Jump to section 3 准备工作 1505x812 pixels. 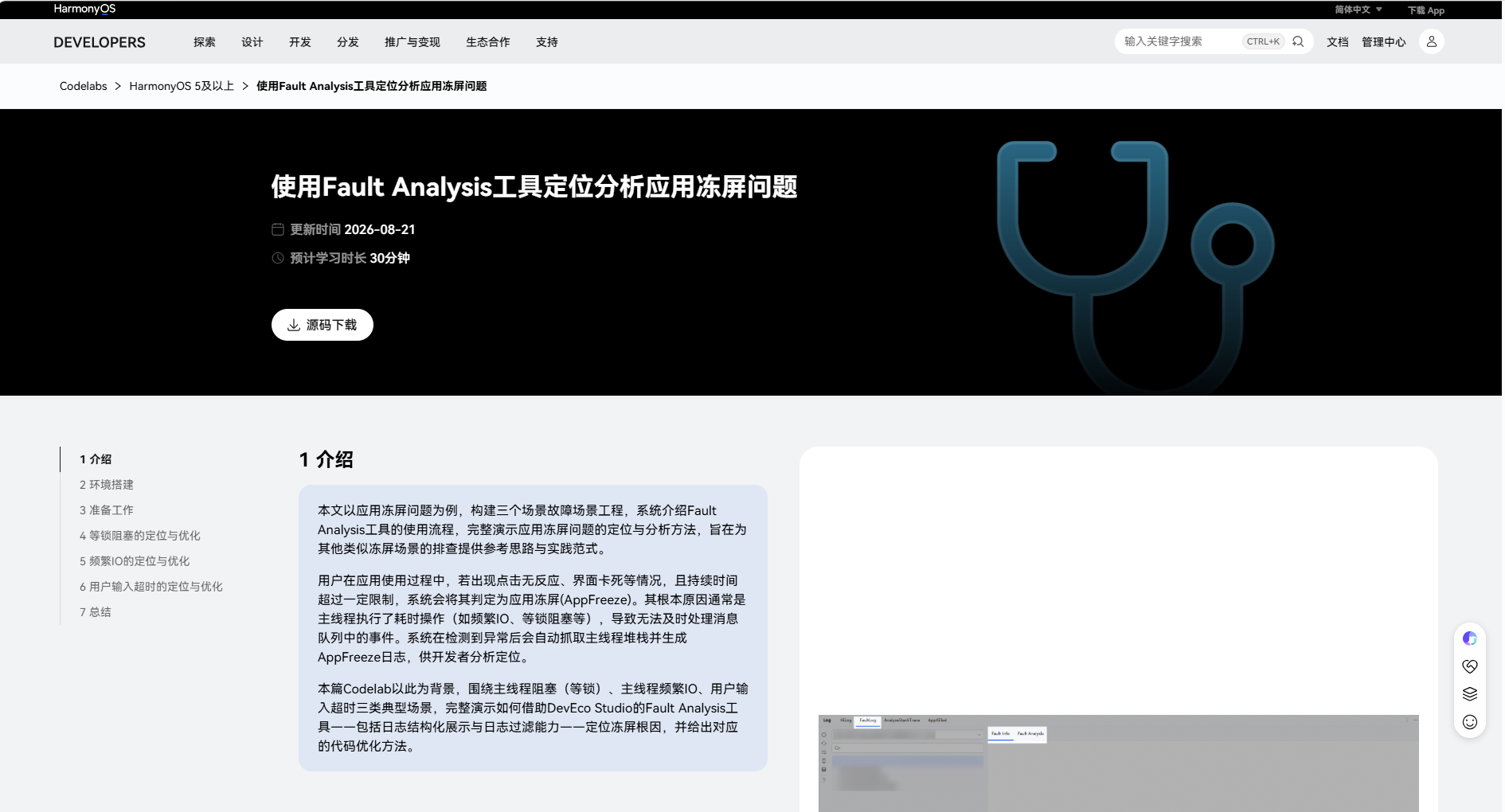107,510
